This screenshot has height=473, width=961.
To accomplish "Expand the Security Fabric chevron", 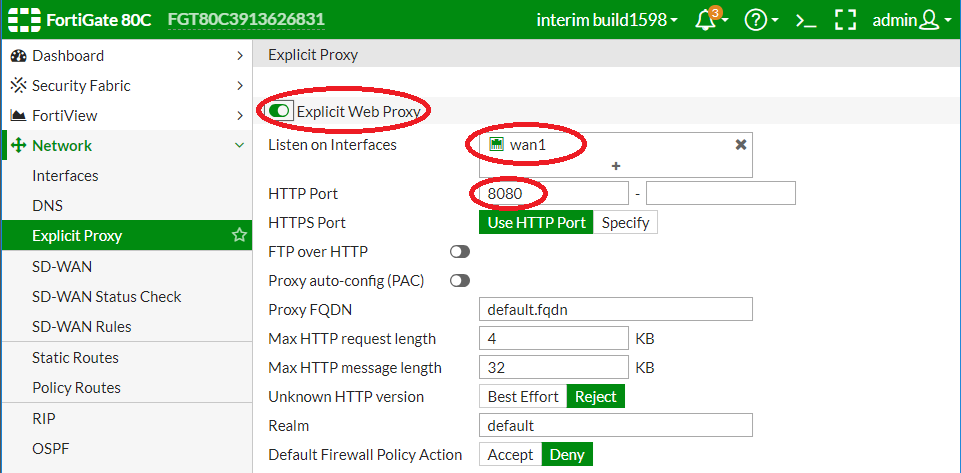I will coord(240,86).
